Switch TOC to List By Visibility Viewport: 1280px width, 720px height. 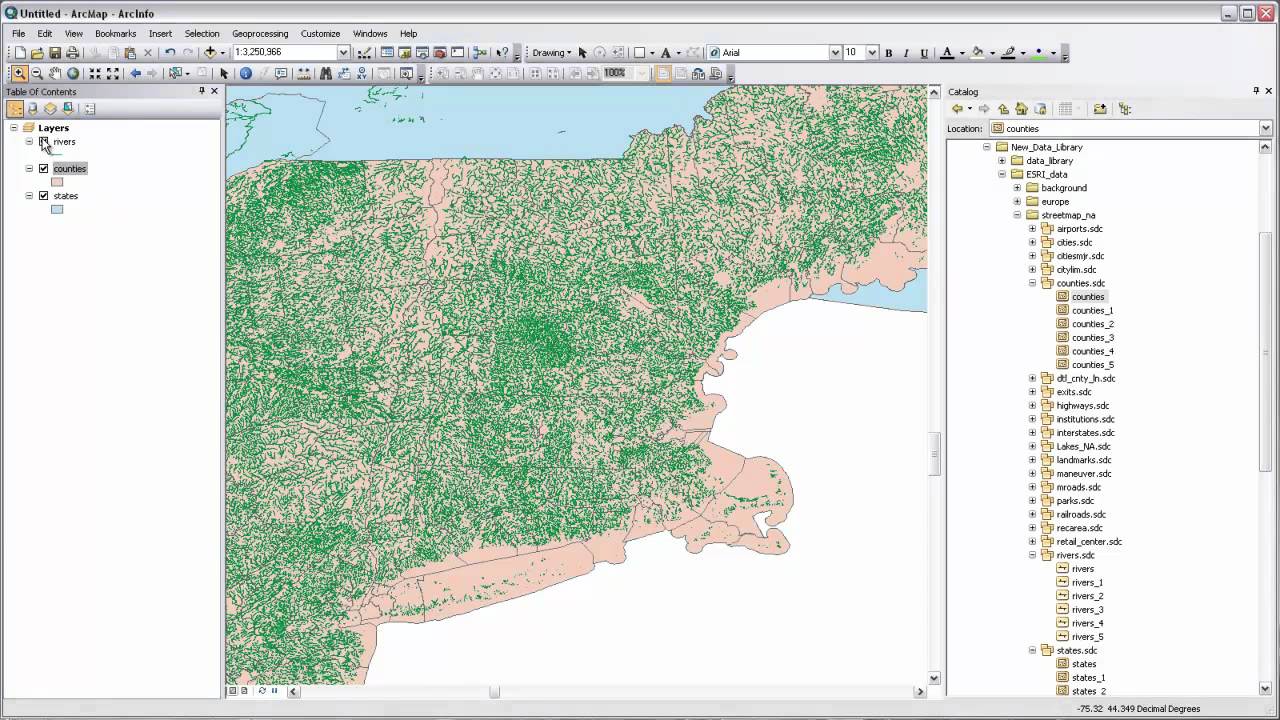[x=50, y=109]
